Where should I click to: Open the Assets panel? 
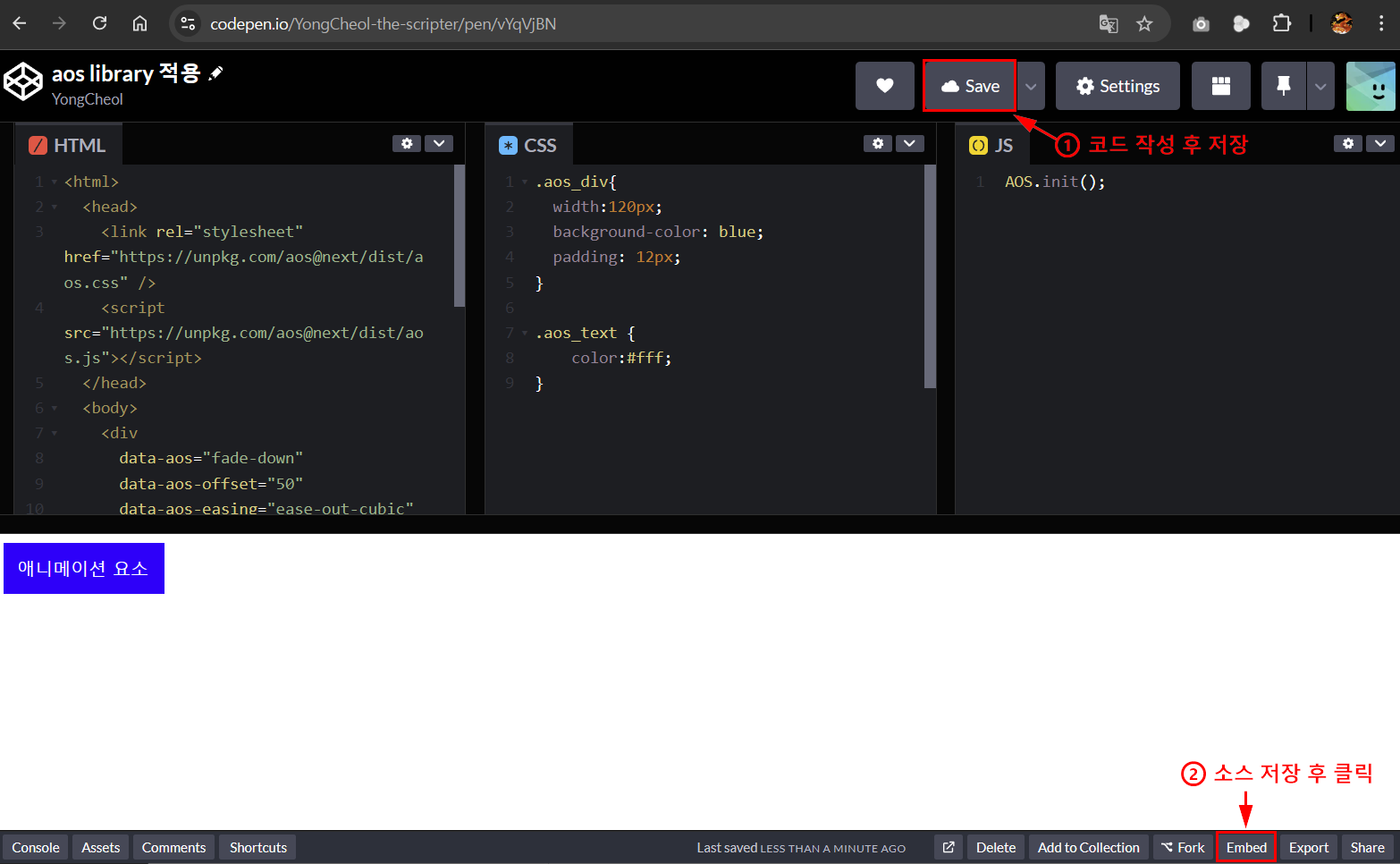tap(100, 847)
